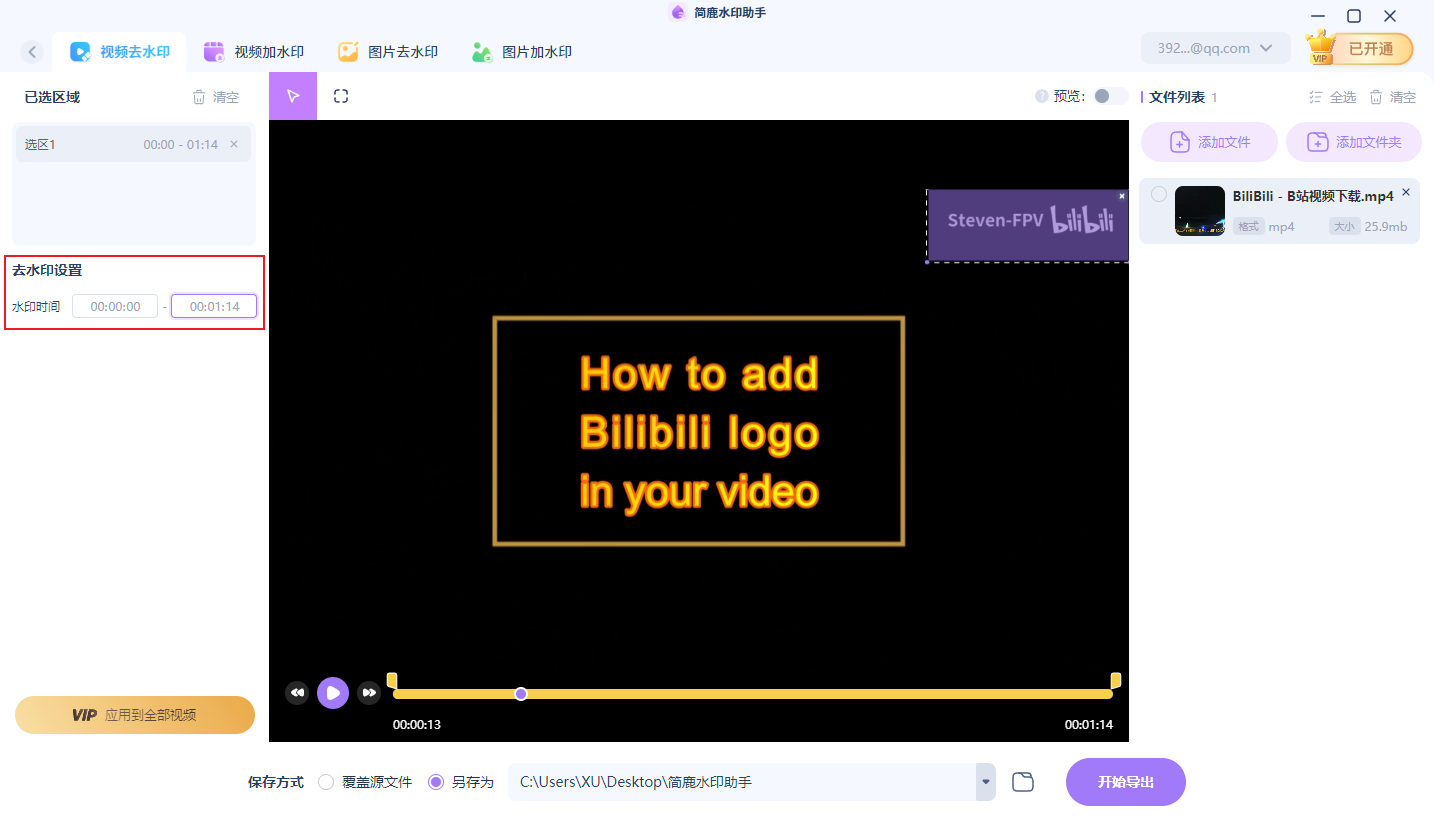Edit the watermark end time 00:01:14

pyautogui.click(x=214, y=306)
